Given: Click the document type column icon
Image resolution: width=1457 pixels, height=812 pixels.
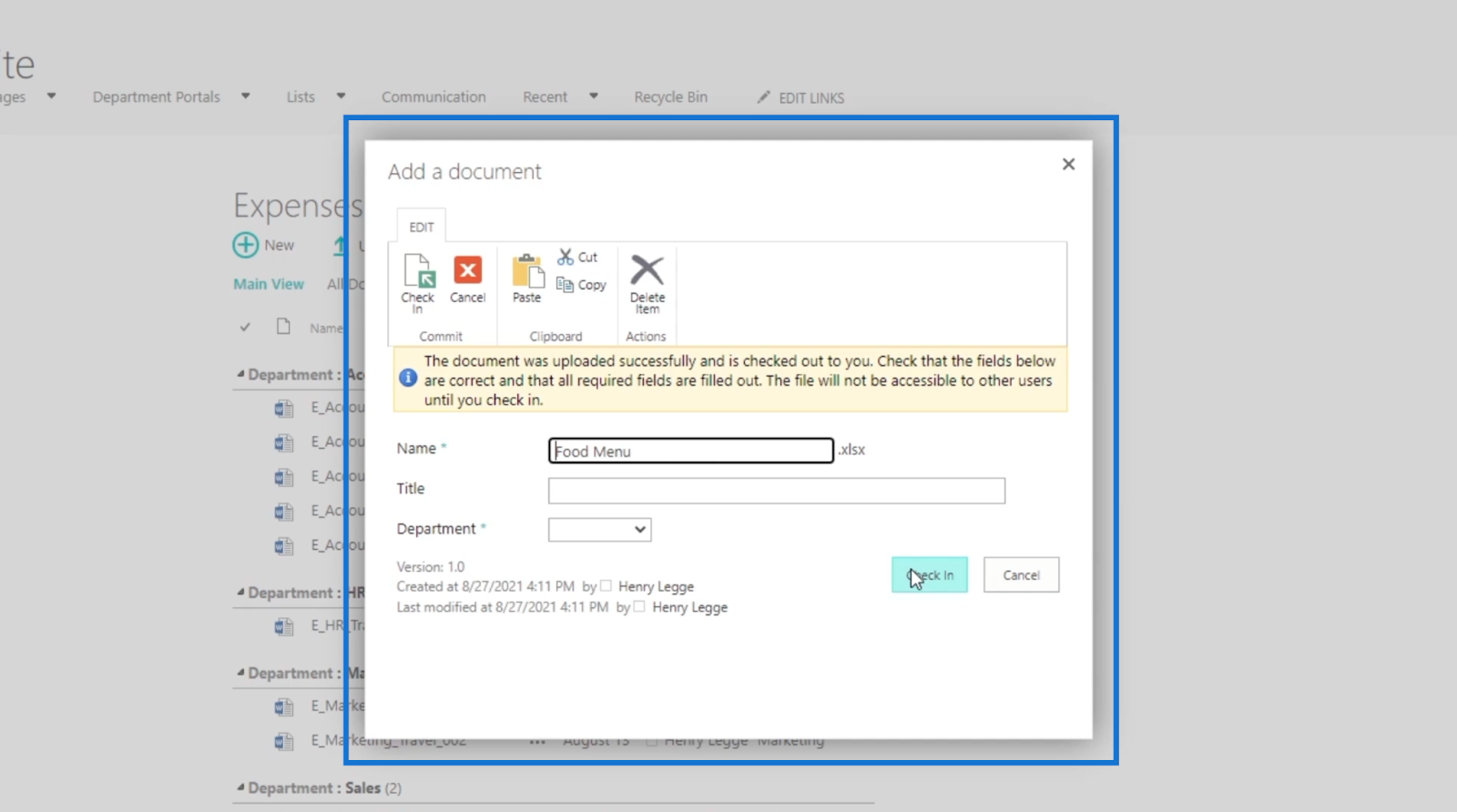Looking at the screenshot, I should click(284, 327).
